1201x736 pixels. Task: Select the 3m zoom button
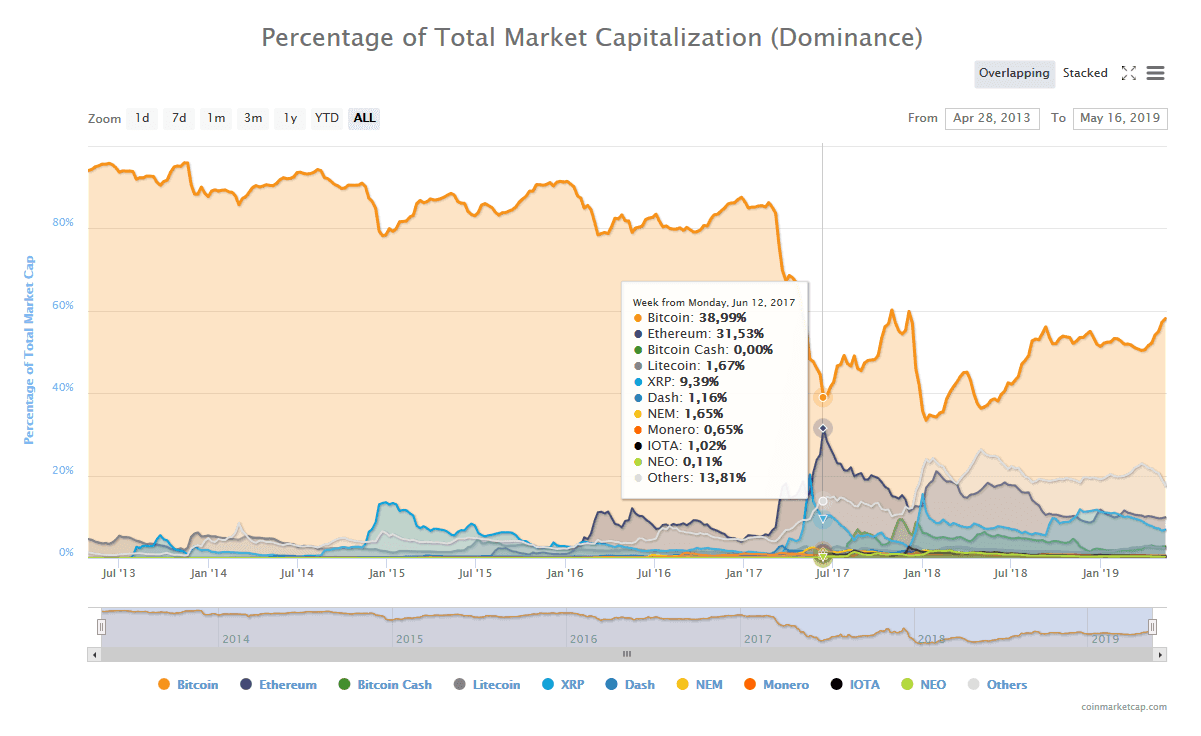253,118
